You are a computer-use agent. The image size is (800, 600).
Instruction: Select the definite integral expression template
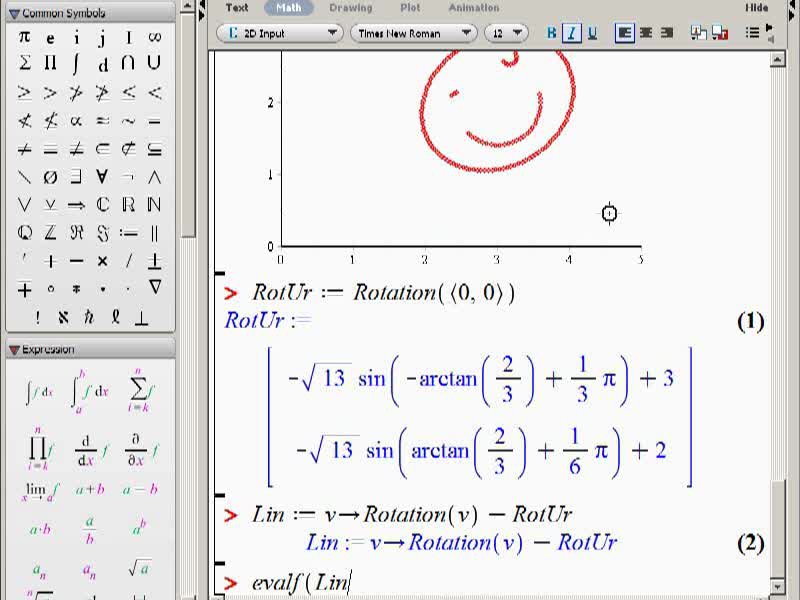pos(89,392)
